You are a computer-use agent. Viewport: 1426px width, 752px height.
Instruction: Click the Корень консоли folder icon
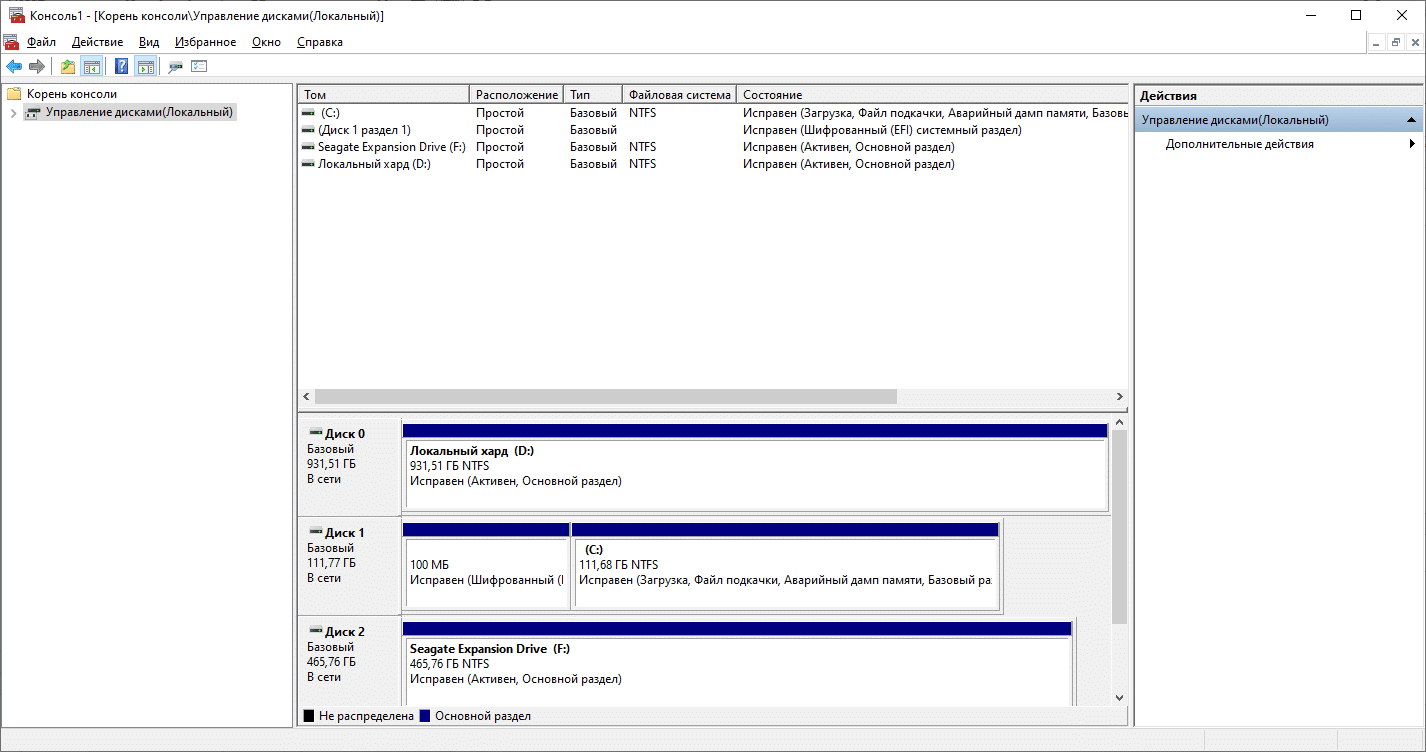(x=14, y=94)
